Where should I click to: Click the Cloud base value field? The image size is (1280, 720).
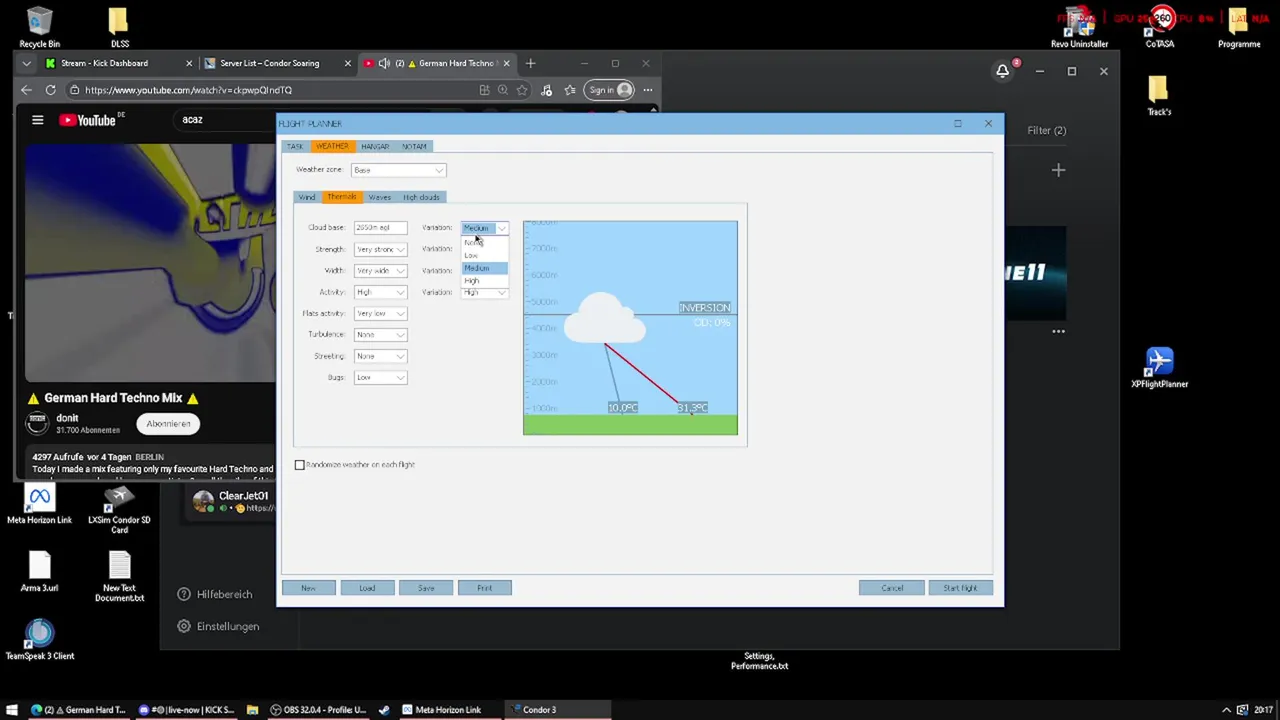click(x=380, y=228)
